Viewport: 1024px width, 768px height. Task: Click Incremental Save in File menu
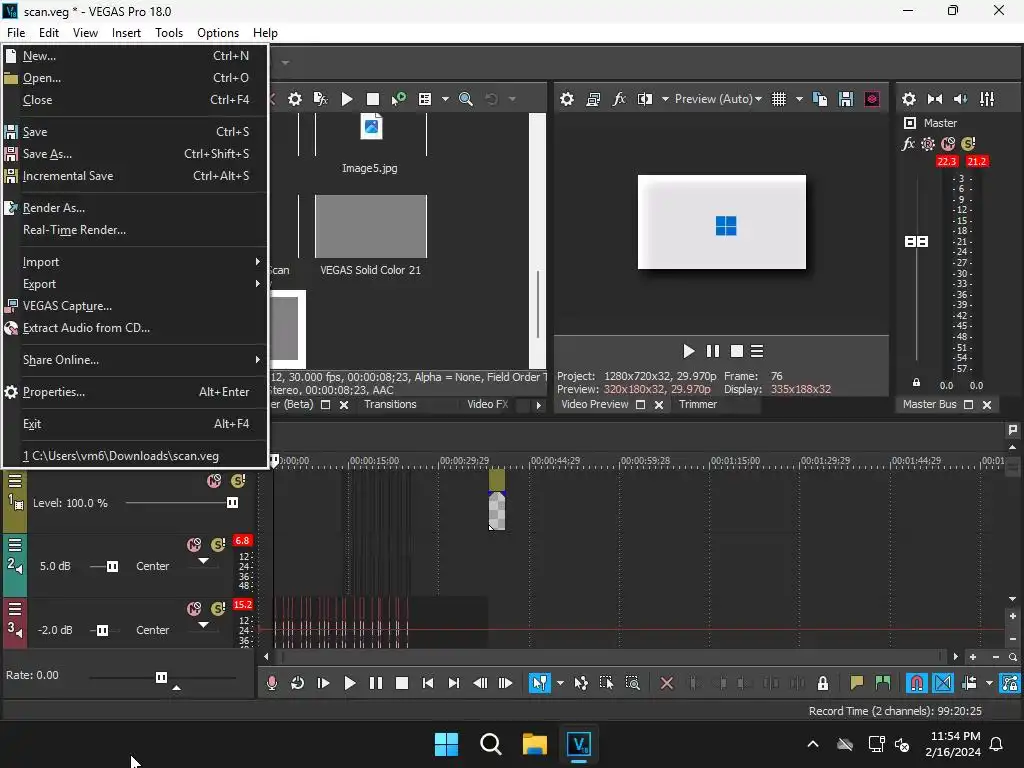coord(135,176)
